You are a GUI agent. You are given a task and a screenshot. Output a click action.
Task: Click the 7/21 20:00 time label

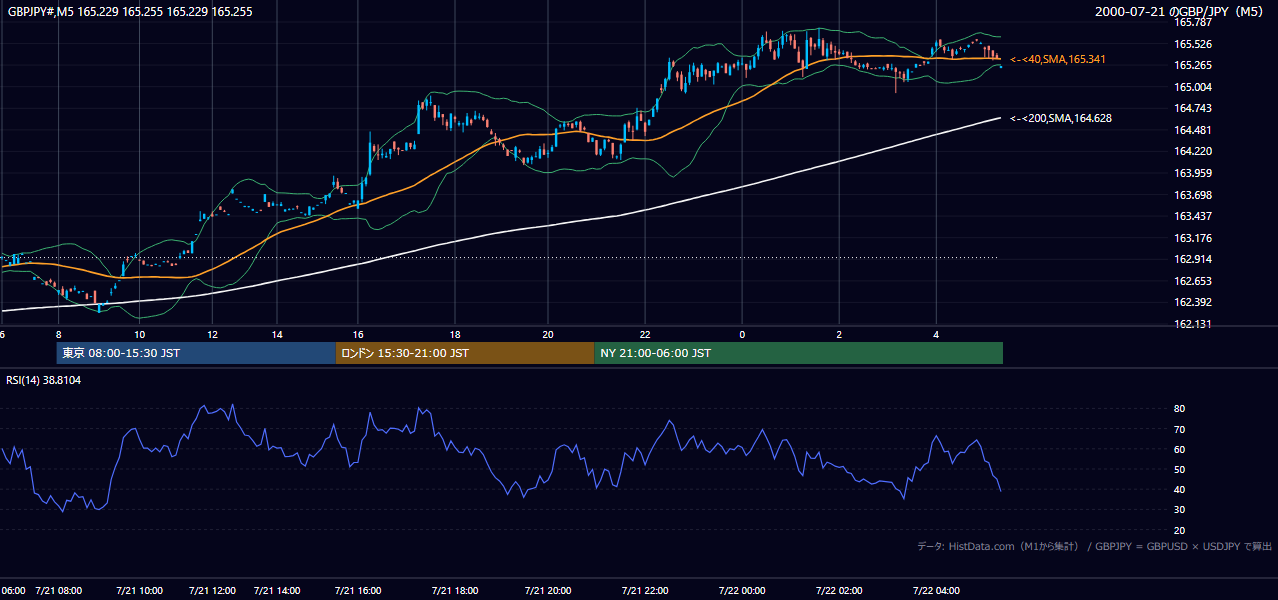549,591
